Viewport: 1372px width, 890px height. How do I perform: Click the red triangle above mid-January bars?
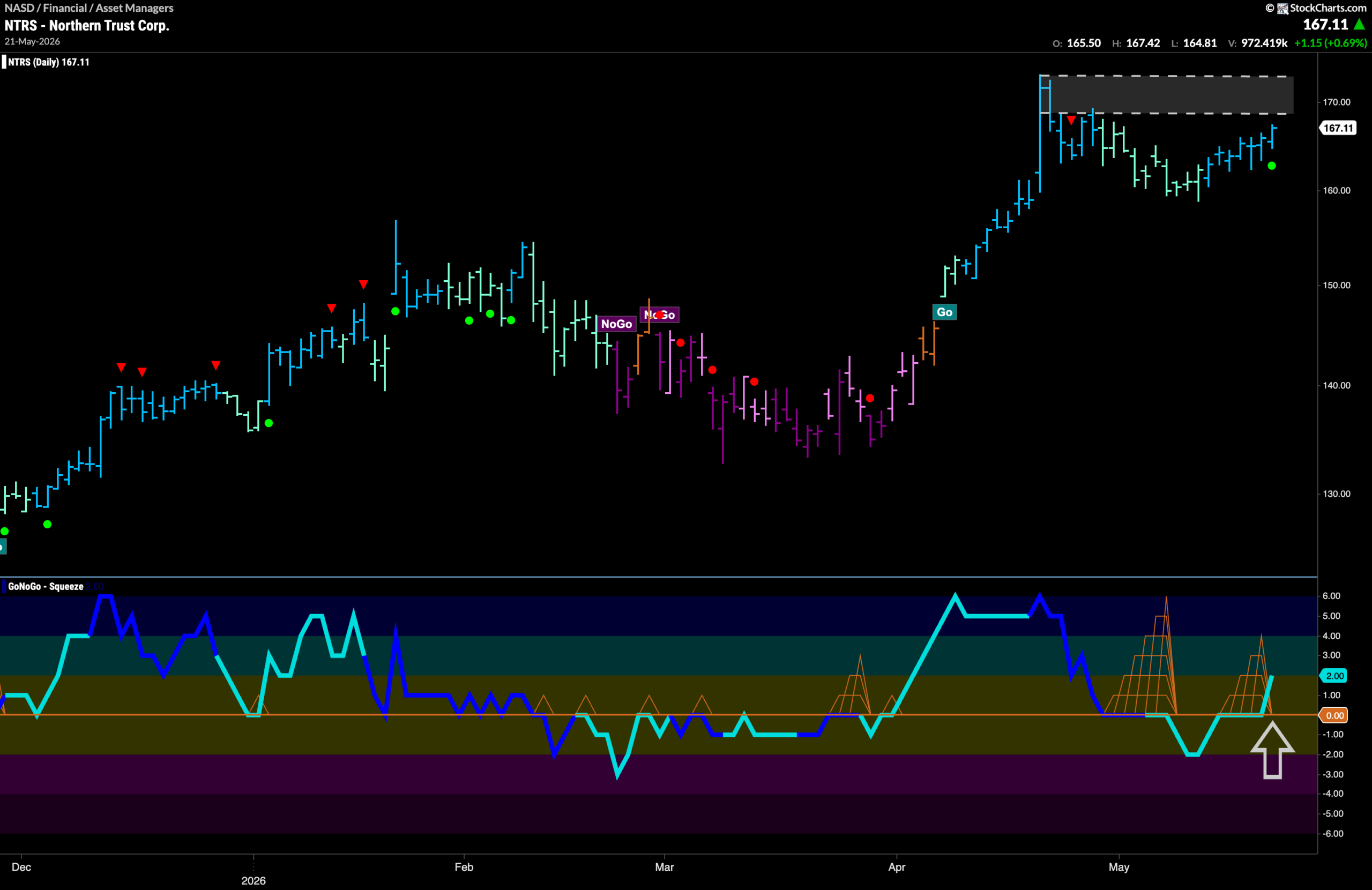(x=363, y=284)
